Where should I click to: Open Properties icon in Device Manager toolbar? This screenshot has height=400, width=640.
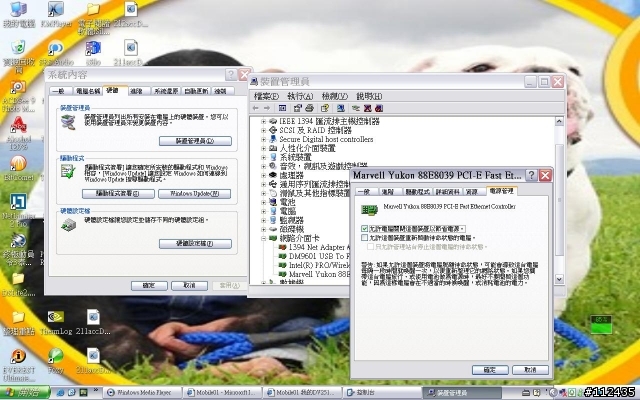[x=298, y=108]
